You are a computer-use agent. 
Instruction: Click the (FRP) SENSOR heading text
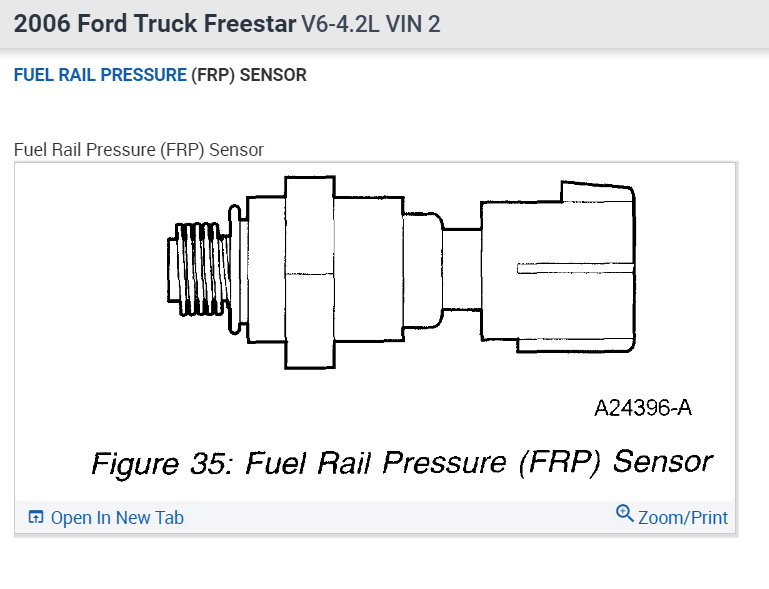(x=249, y=75)
